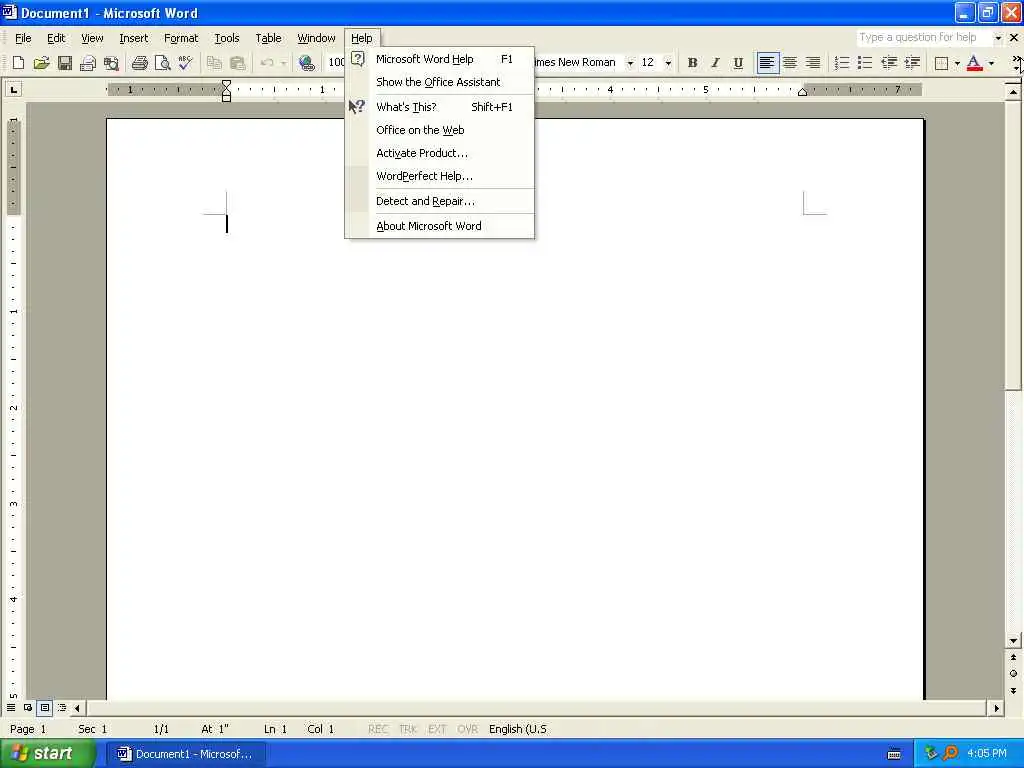Open the Format menu
This screenshot has width=1024, height=768.
pos(181,38)
